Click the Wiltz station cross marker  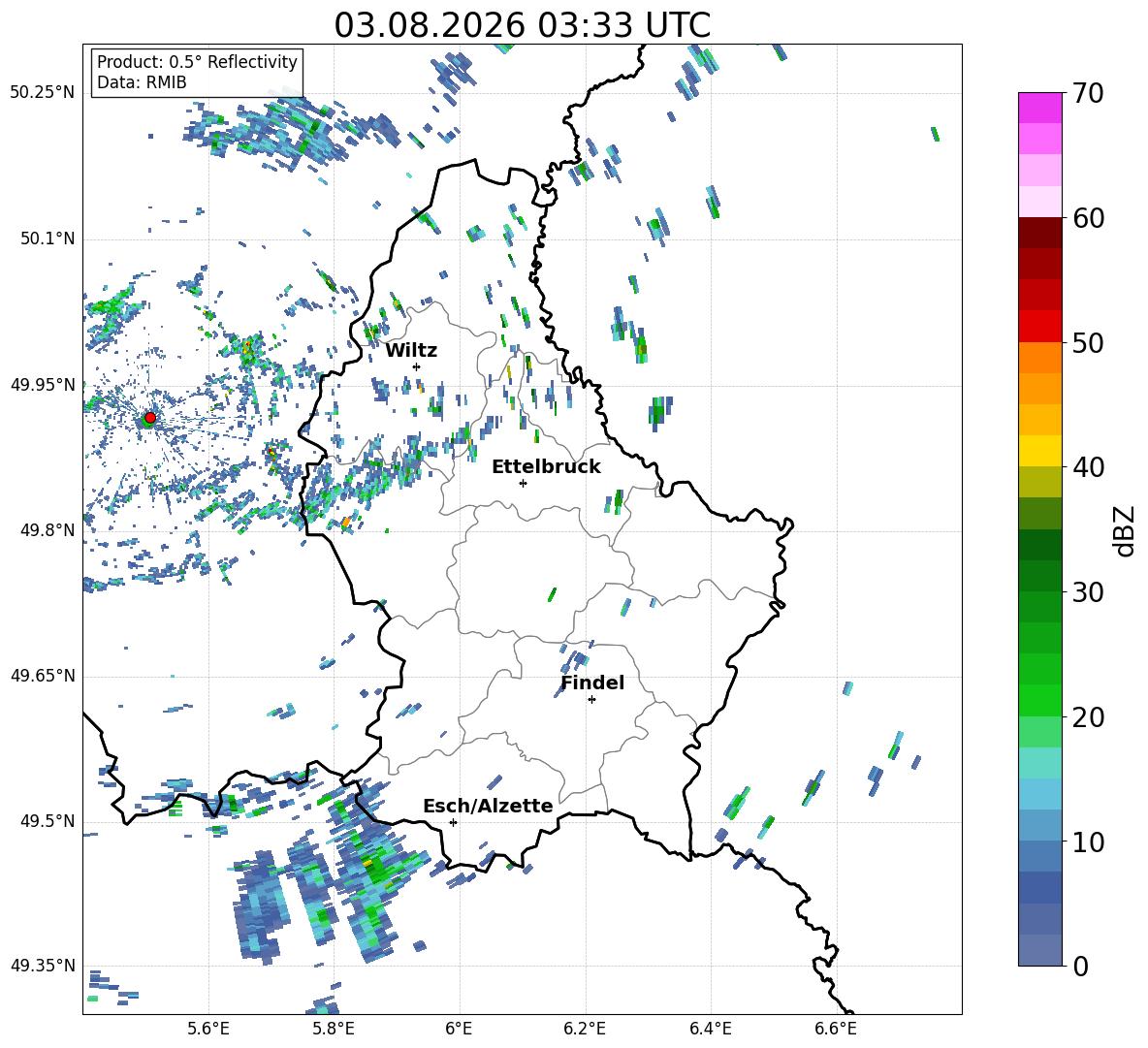[x=417, y=366]
